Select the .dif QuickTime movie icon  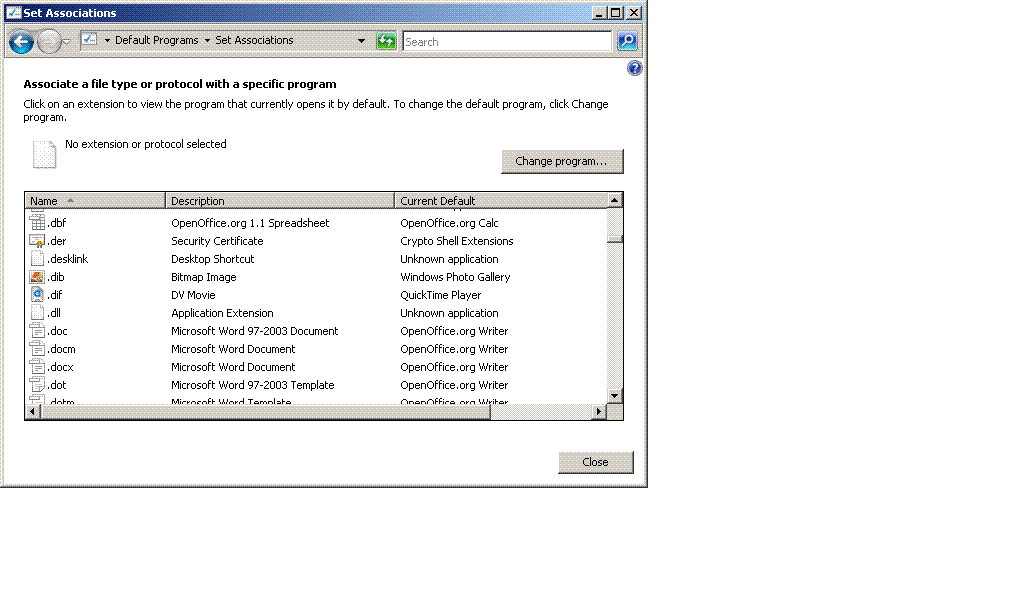(x=38, y=295)
